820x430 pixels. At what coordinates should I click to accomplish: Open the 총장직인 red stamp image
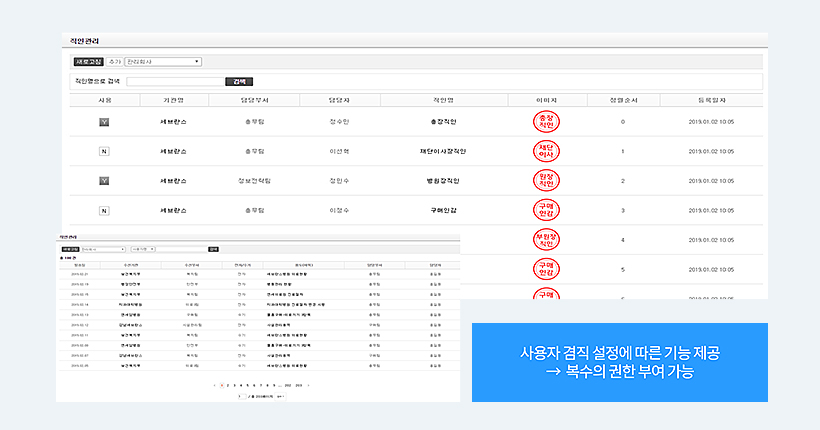coord(546,121)
